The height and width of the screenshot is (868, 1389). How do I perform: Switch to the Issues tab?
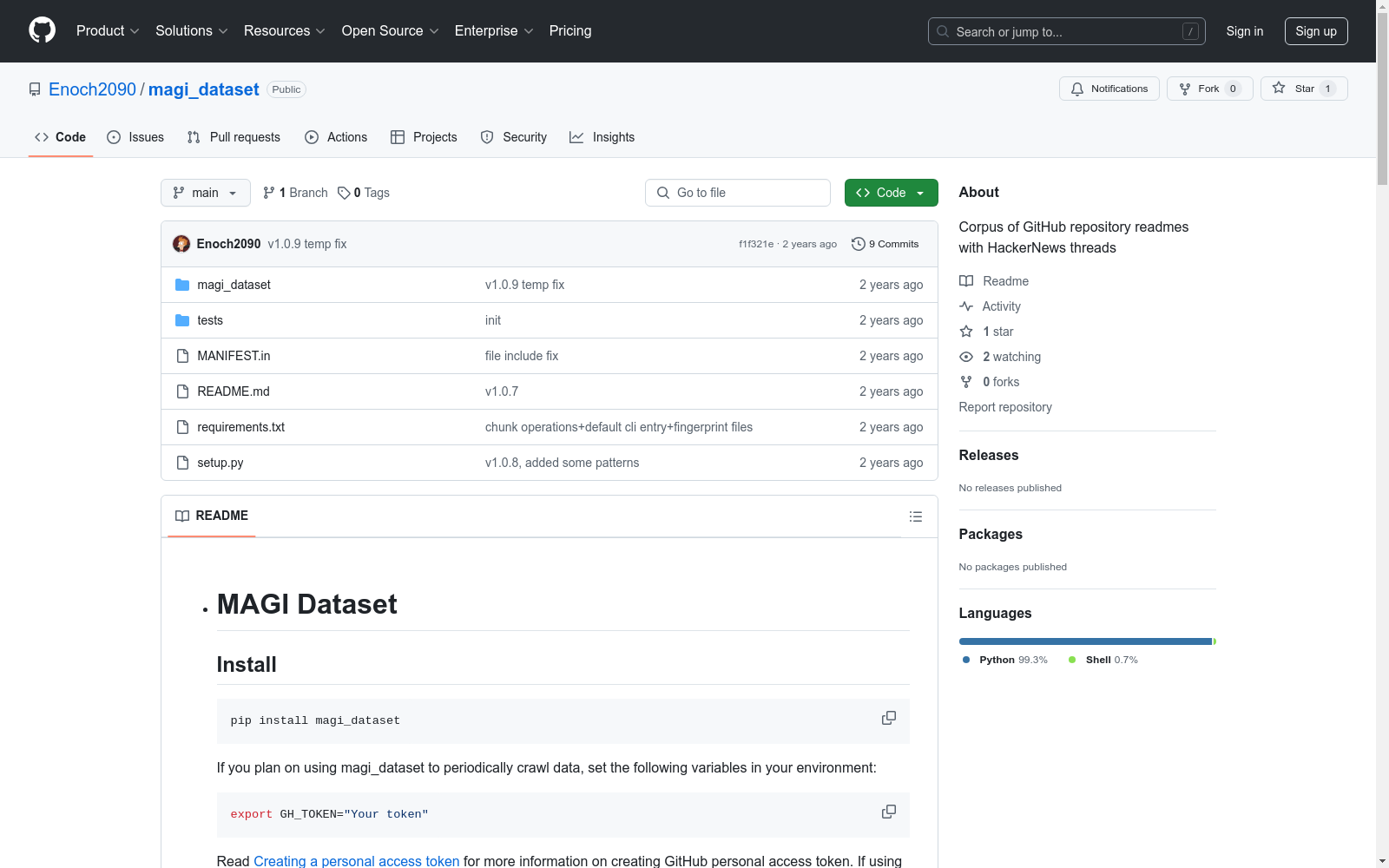coord(135,137)
